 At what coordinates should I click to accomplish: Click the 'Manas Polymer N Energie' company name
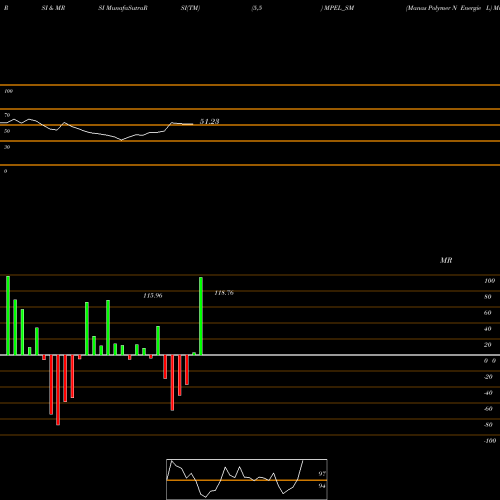[444, 8]
